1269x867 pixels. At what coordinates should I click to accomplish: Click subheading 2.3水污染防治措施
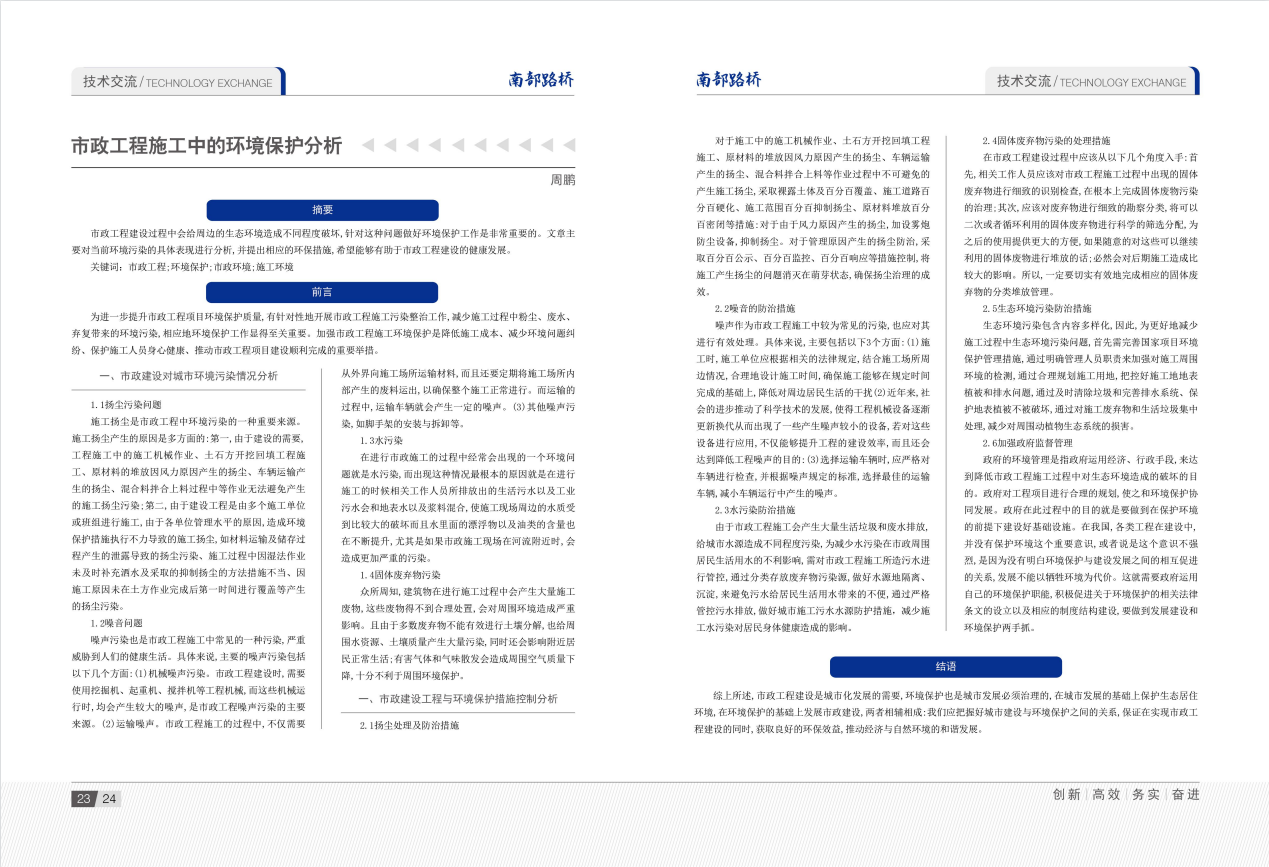point(755,509)
